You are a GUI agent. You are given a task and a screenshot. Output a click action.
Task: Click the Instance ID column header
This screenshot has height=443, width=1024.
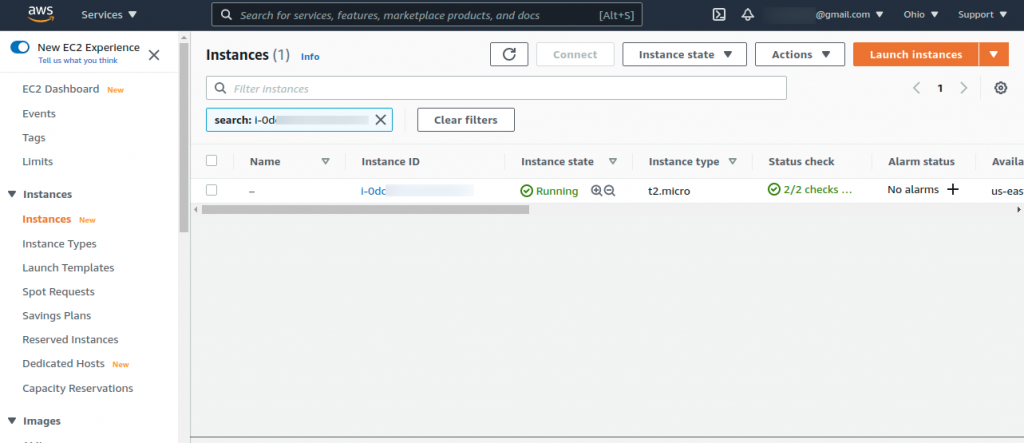tap(391, 161)
